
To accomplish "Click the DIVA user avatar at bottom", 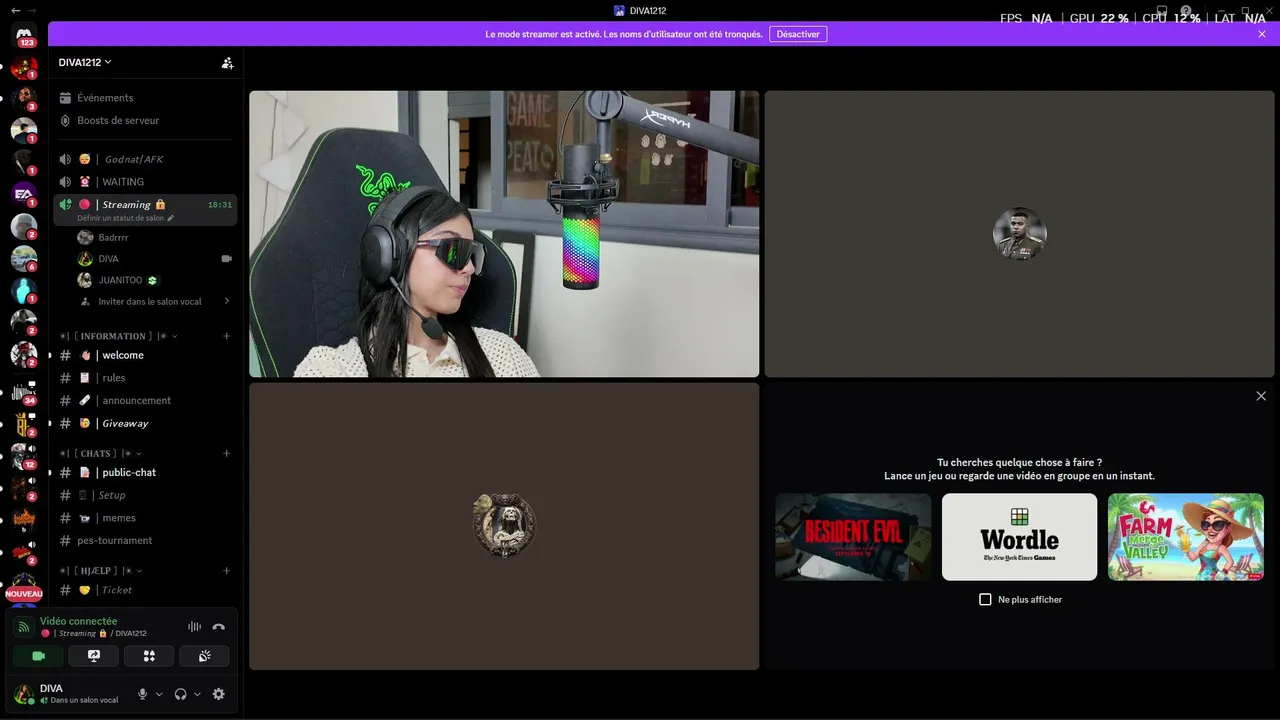I will coord(24,694).
